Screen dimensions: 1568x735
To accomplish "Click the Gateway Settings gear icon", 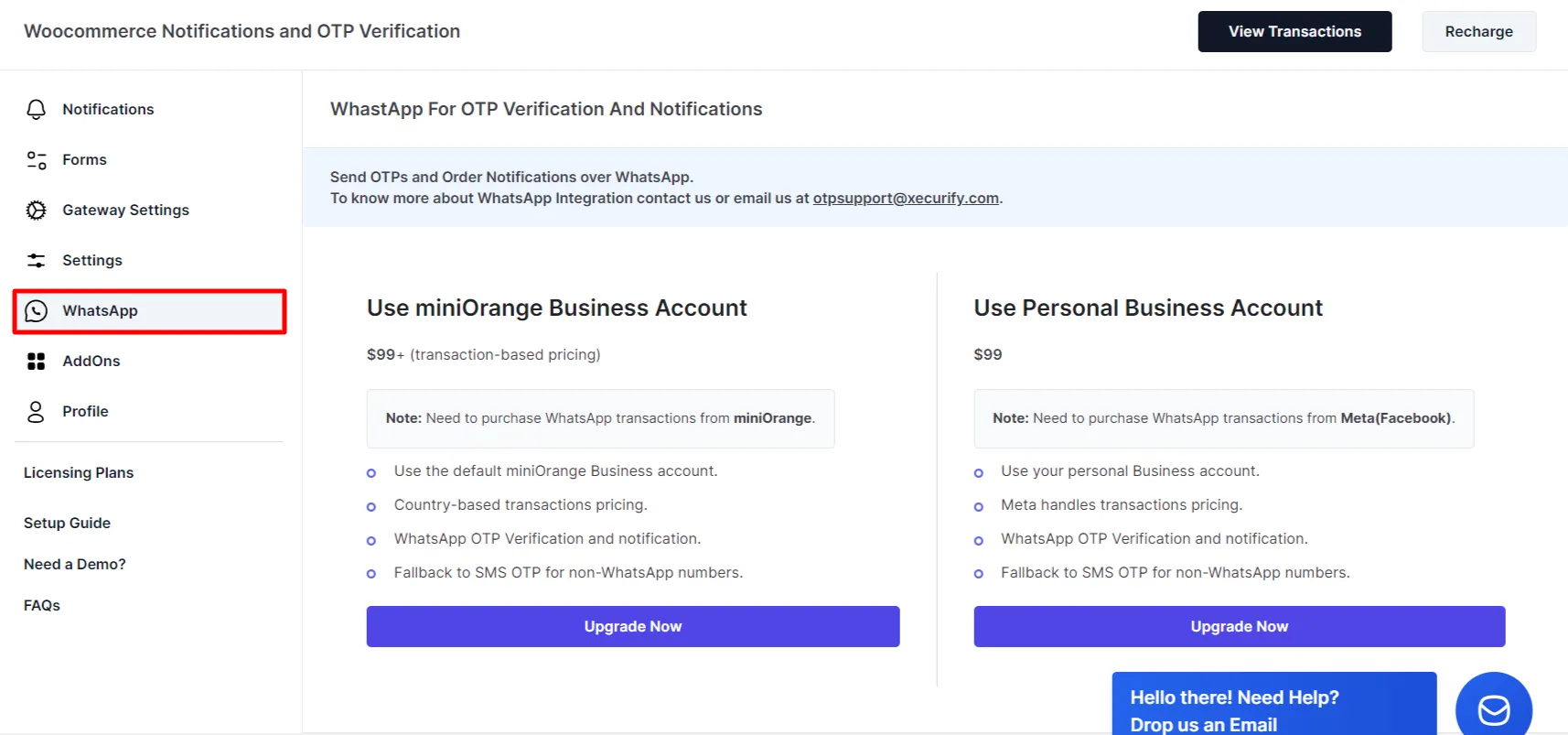I will (36, 211).
